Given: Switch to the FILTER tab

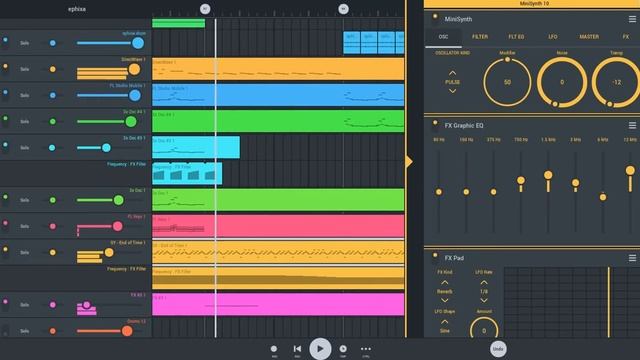Looking at the screenshot, I should pos(480,37).
